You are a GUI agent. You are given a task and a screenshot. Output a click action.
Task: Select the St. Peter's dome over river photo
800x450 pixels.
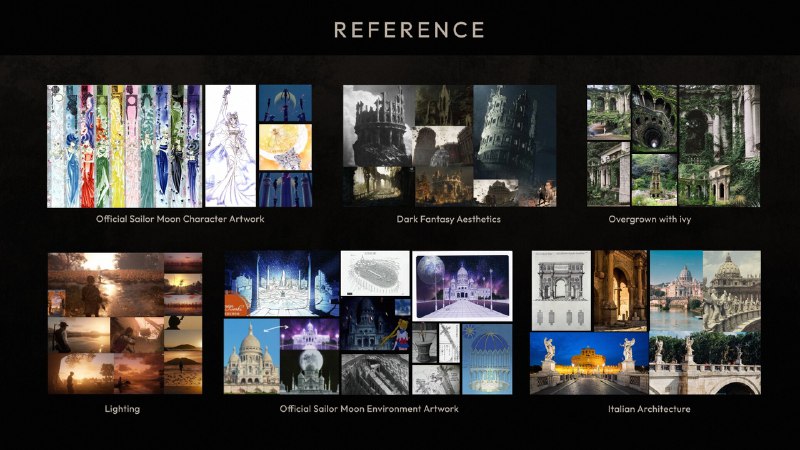[676, 291]
